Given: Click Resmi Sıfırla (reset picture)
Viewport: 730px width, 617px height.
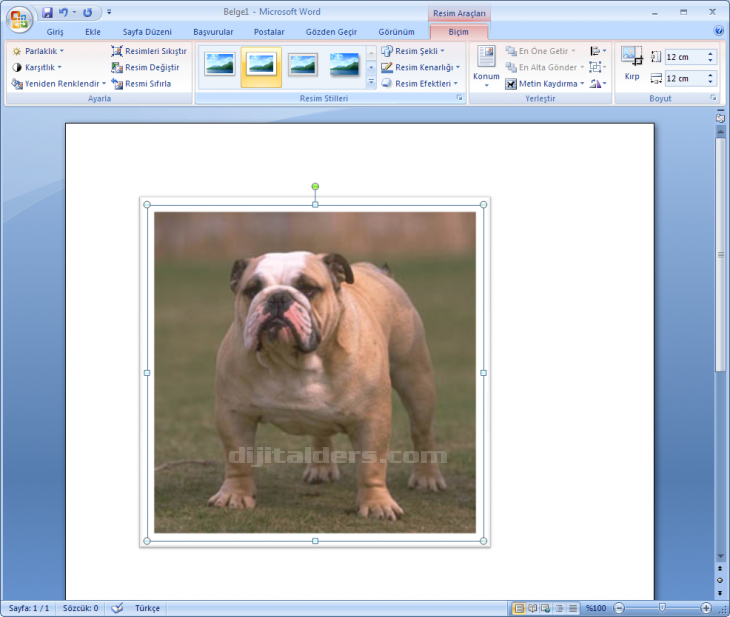Looking at the screenshot, I should pos(141,83).
